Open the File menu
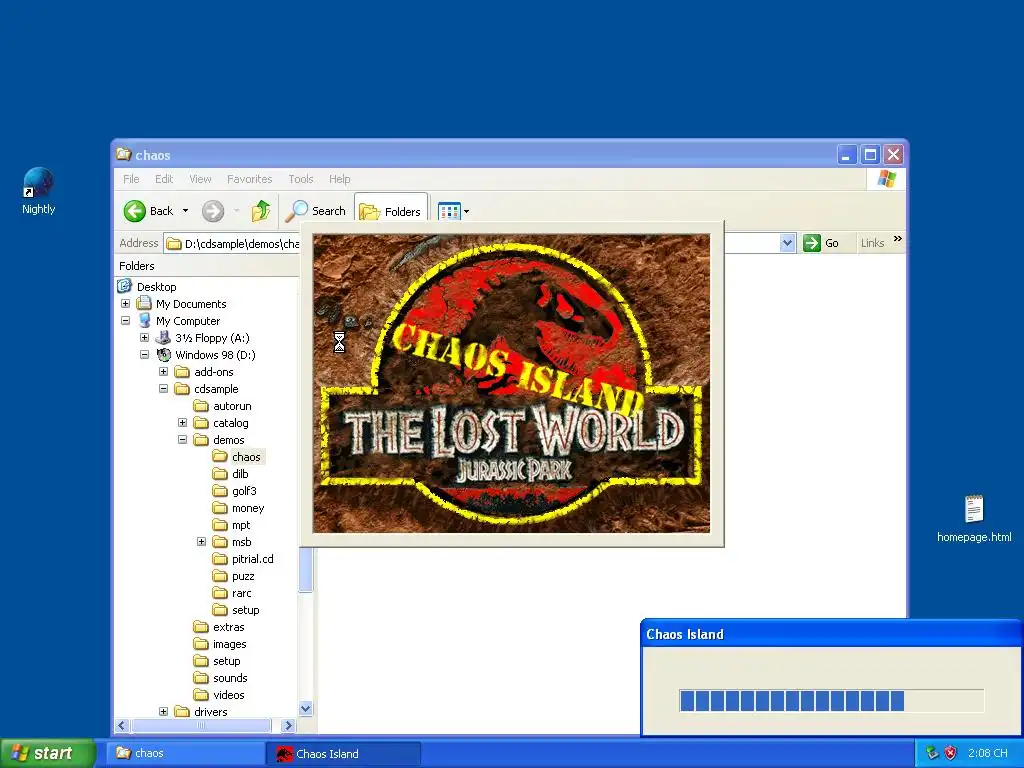The height and width of the screenshot is (768, 1024). point(131,179)
